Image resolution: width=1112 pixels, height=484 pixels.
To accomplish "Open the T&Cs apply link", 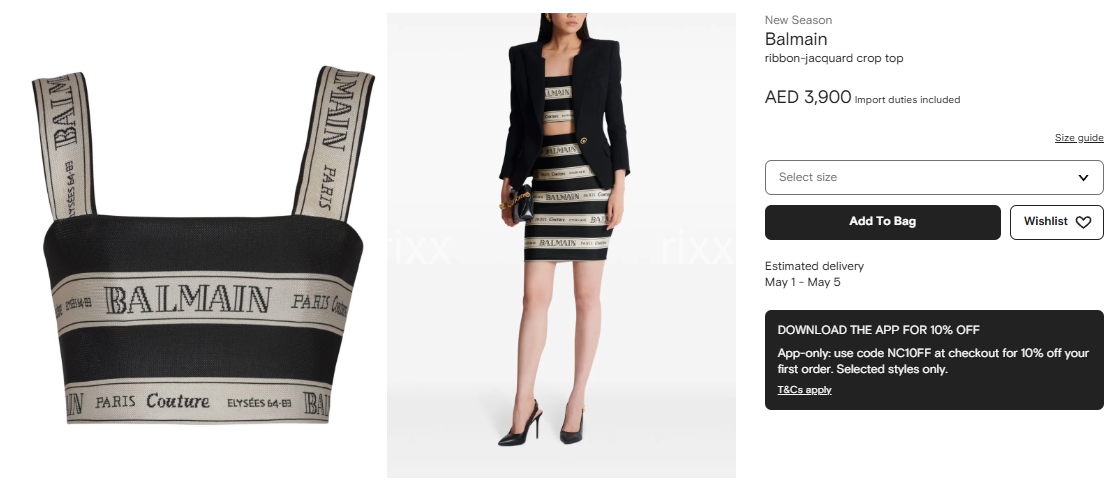I will tap(804, 390).
